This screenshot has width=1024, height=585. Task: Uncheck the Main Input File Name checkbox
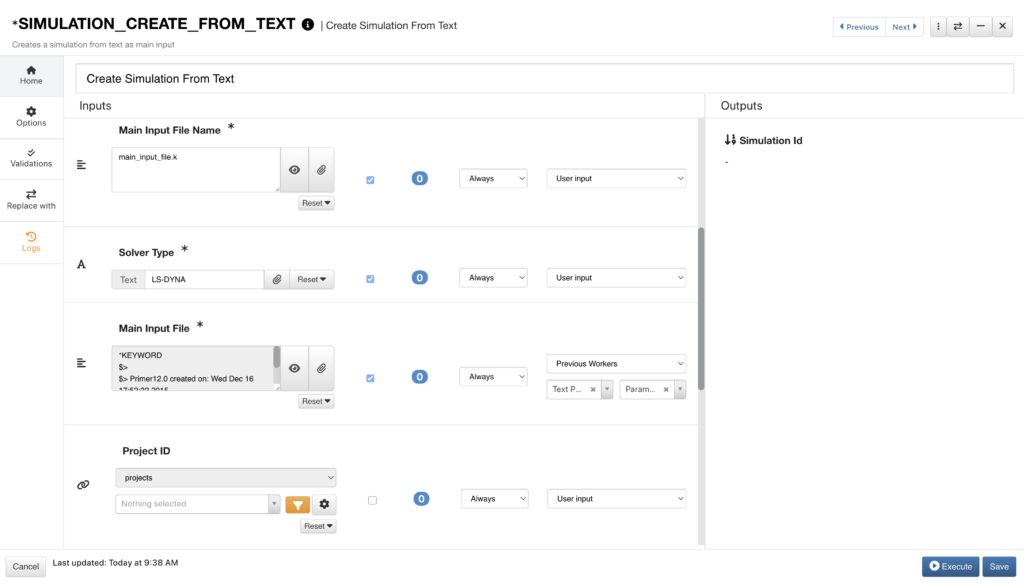click(x=370, y=180)
